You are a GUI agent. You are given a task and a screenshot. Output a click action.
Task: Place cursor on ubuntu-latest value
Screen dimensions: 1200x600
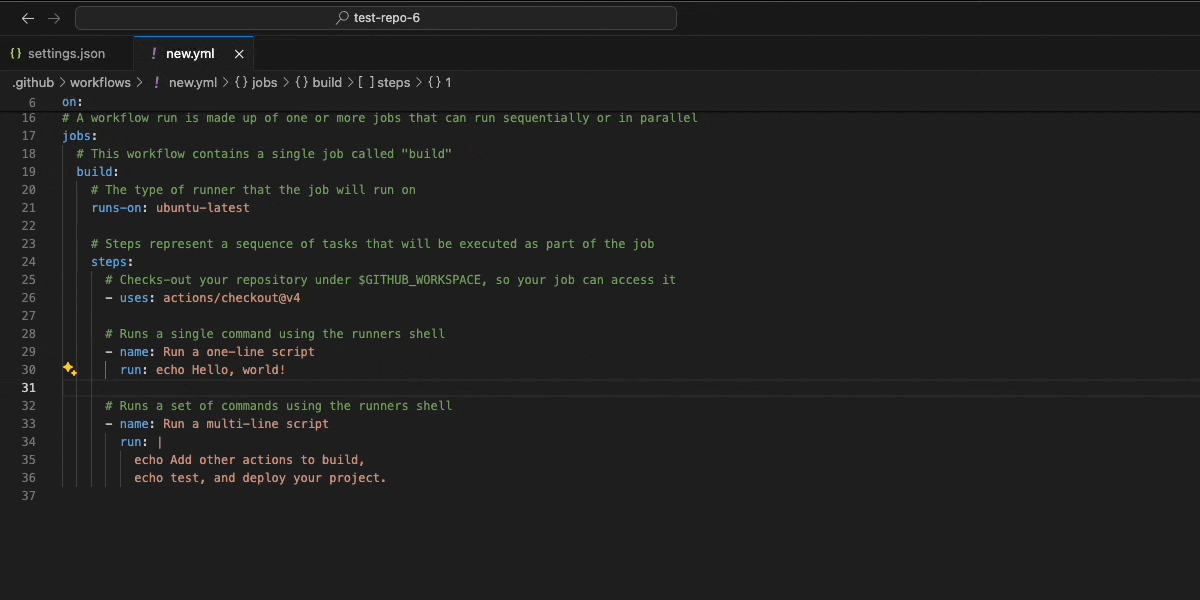[203, 208]
